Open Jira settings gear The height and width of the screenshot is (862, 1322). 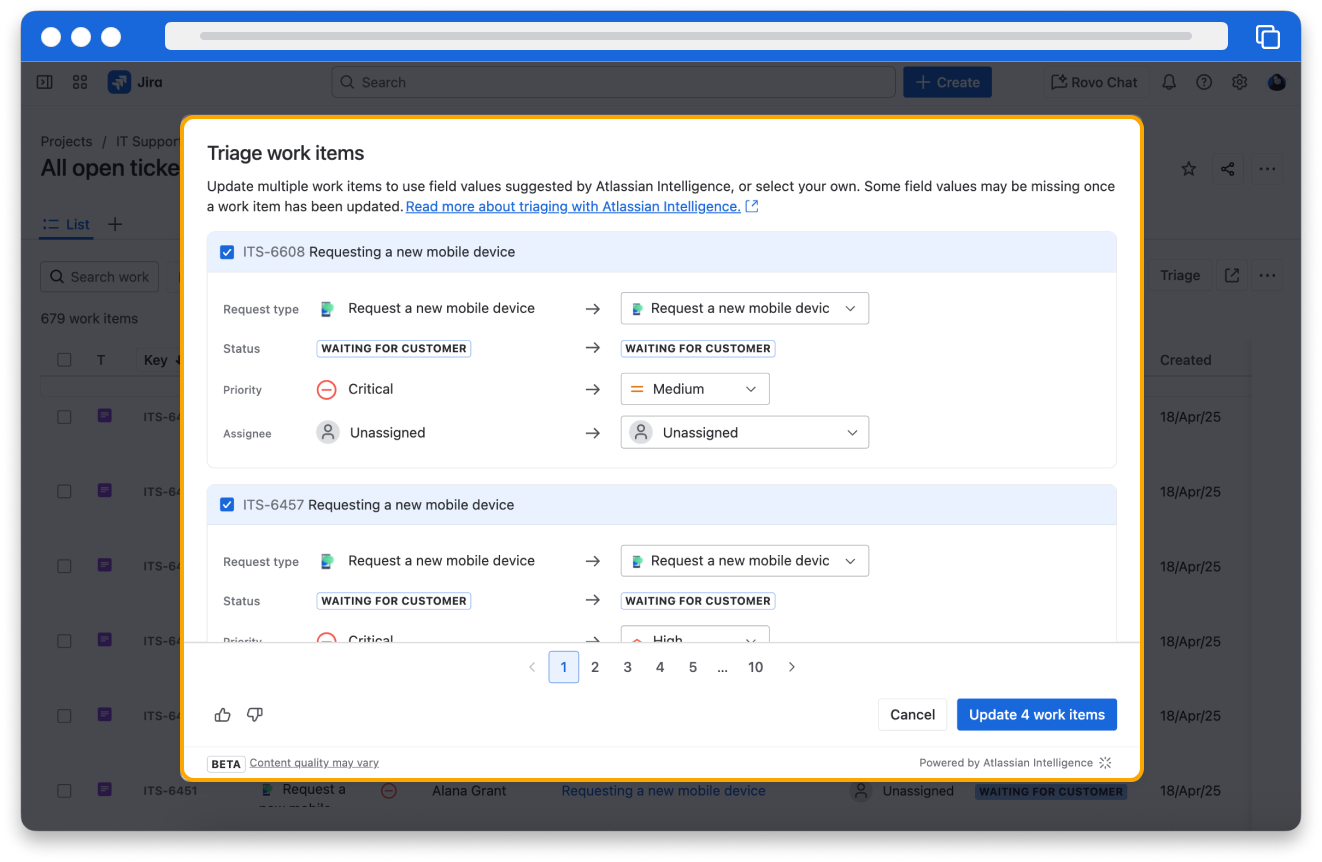coord(1240,82)
